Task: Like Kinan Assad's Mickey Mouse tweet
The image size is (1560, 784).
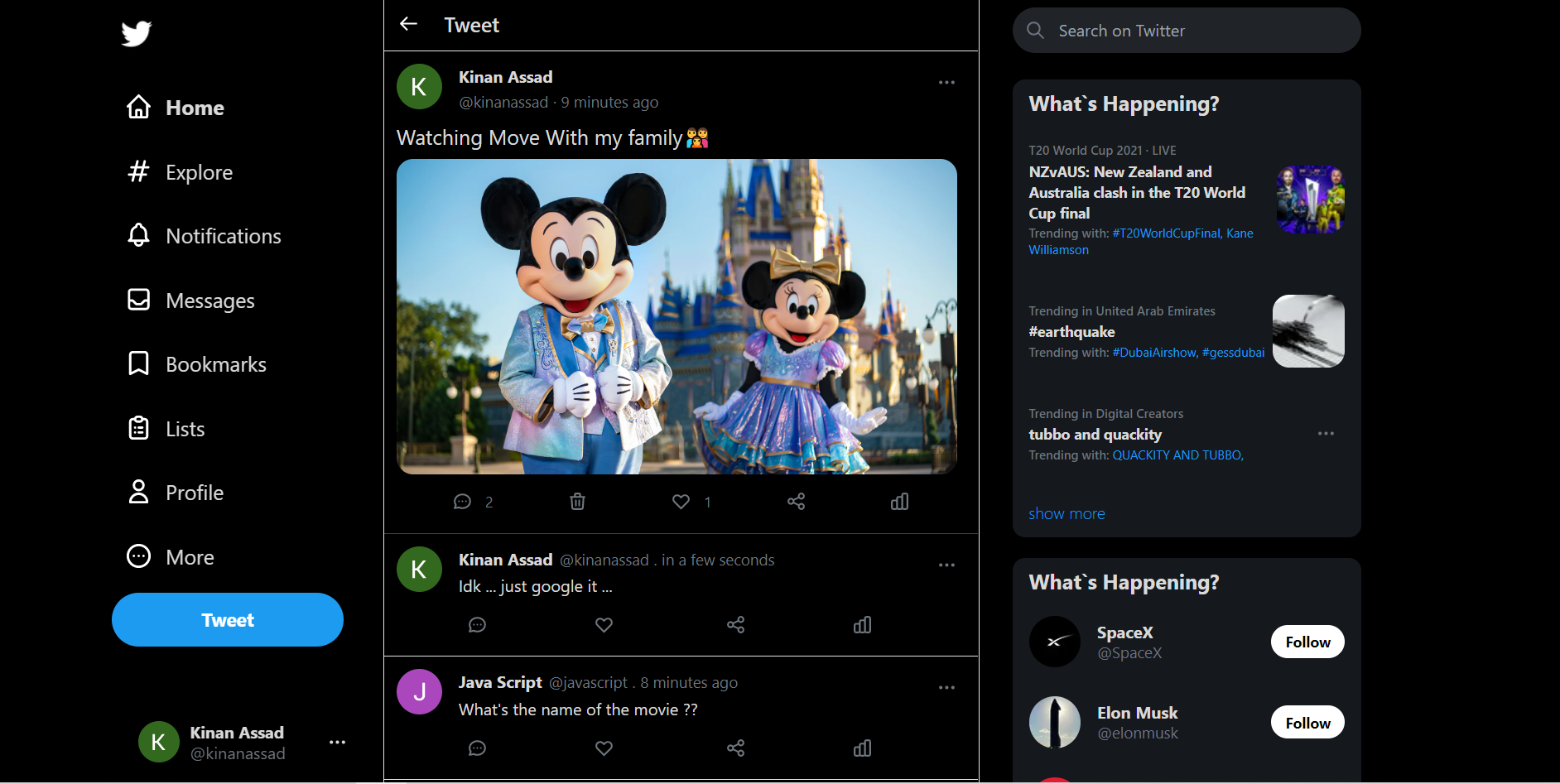Action: point(680,501)
